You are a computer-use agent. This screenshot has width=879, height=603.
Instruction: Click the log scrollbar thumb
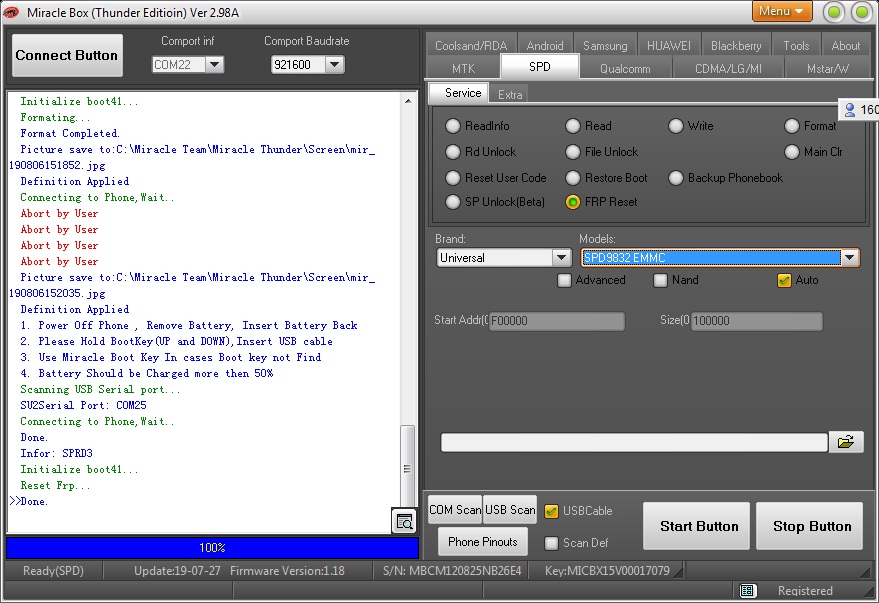[408, 466]
